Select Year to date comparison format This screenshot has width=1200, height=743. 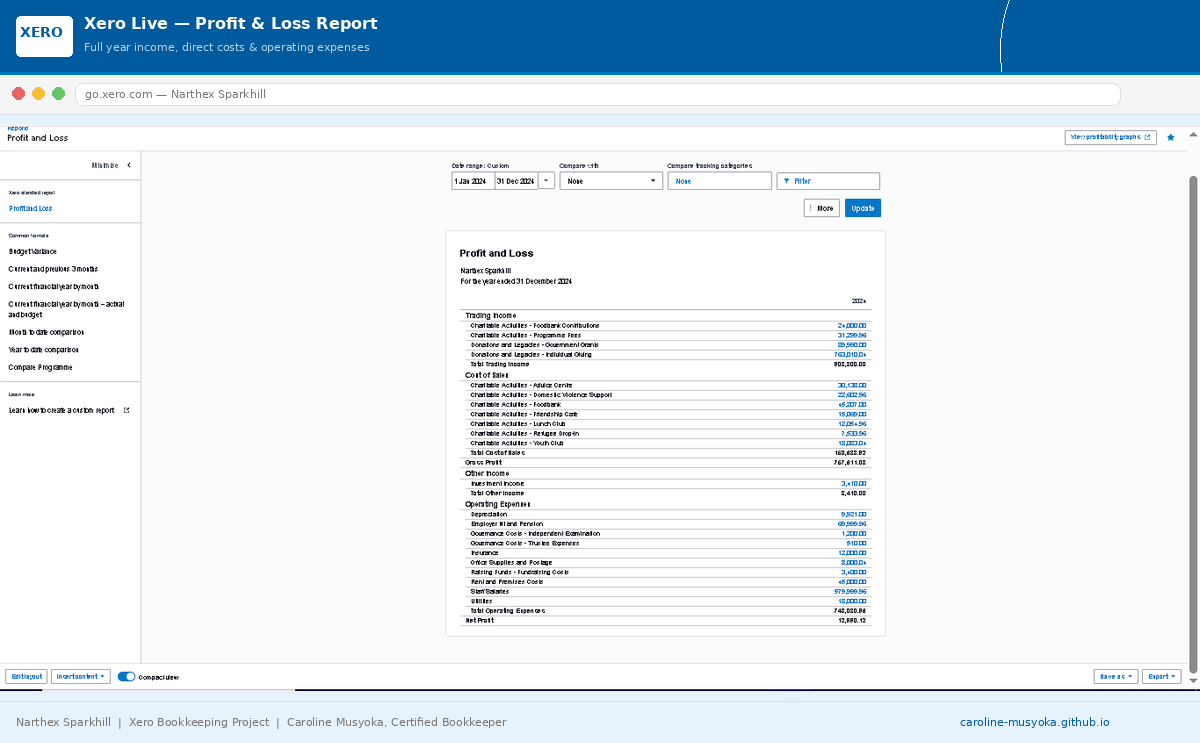coord(43,350)
